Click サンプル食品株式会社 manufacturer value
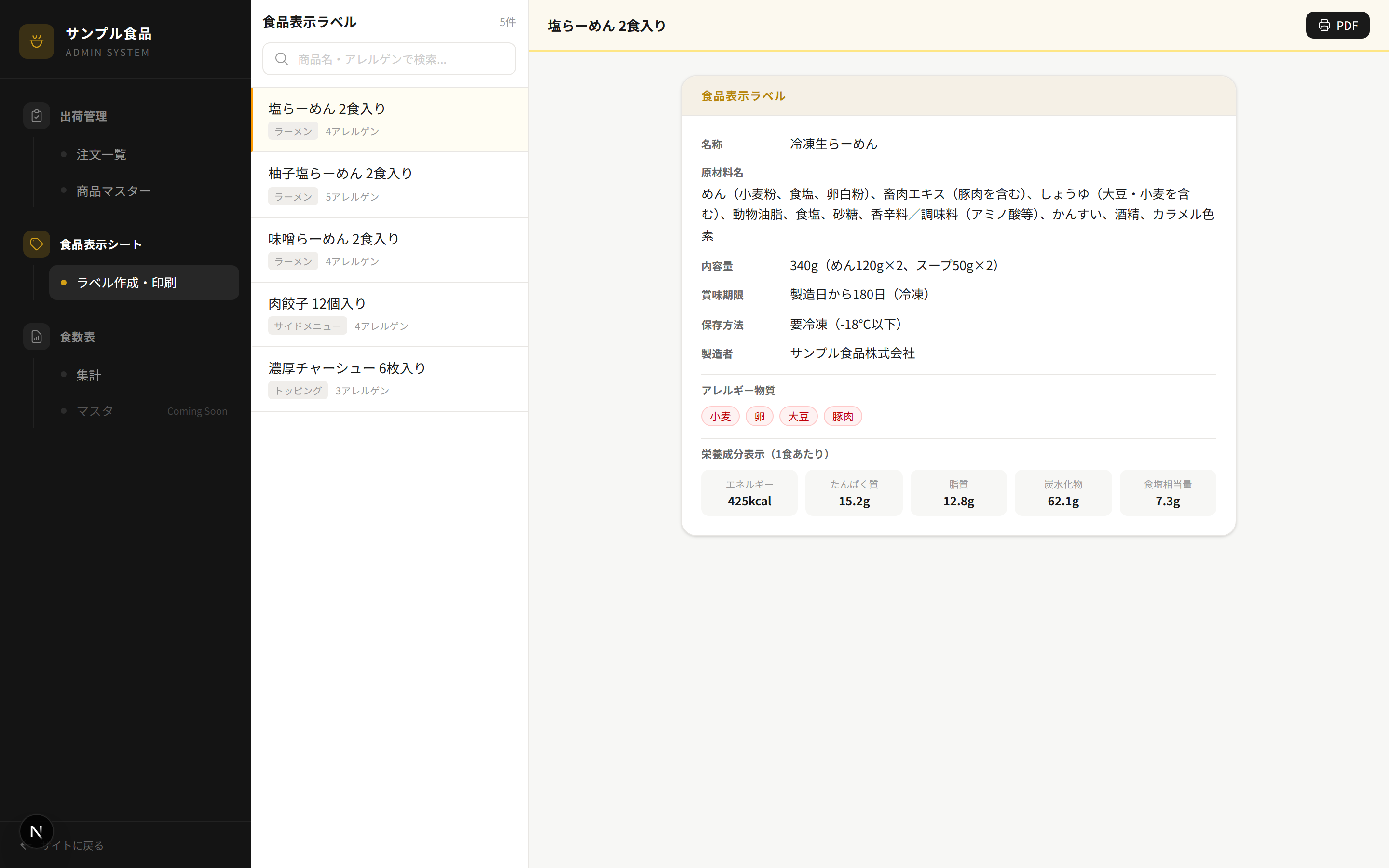Viewport: 1389px width, 868px height. click(852, 353)
